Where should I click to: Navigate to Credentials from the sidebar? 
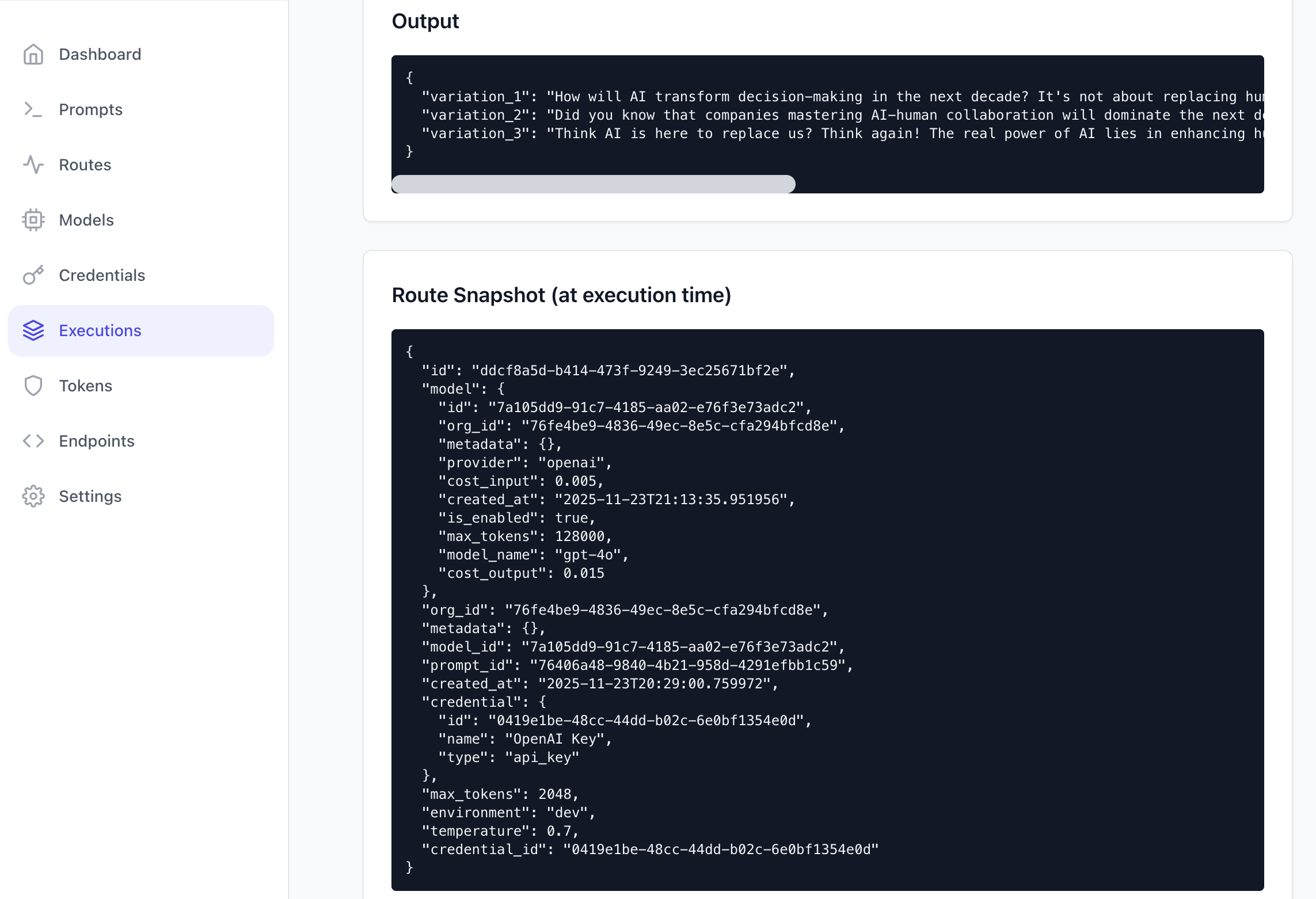point(102,275)
